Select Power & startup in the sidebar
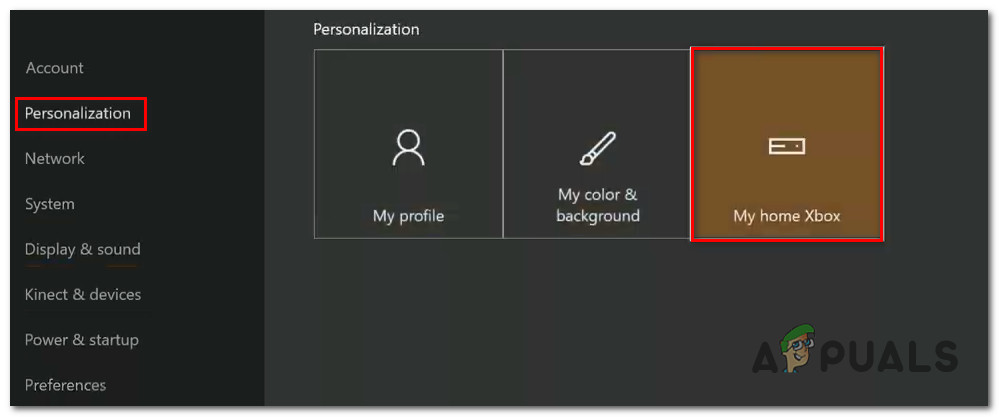999x417 pixels. (x=81, y=340)
